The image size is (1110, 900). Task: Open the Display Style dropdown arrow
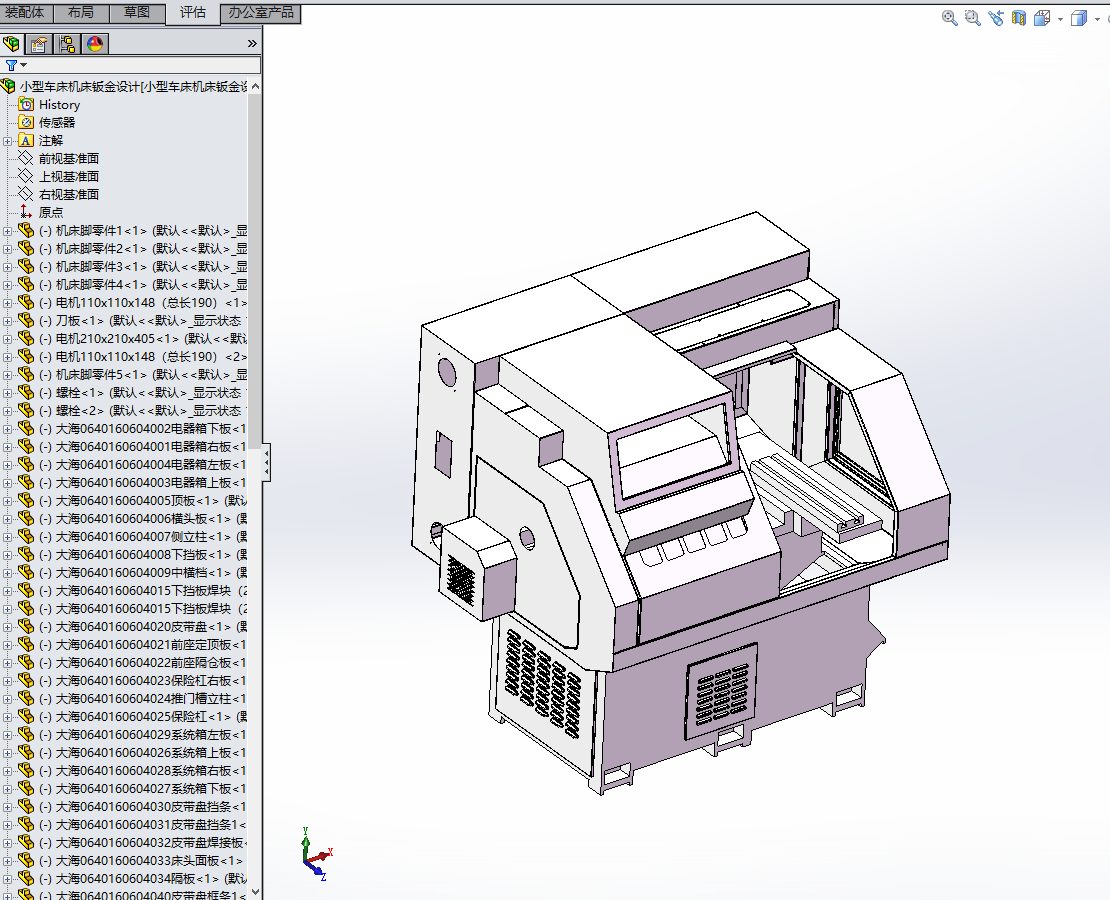pos(1097,19)
